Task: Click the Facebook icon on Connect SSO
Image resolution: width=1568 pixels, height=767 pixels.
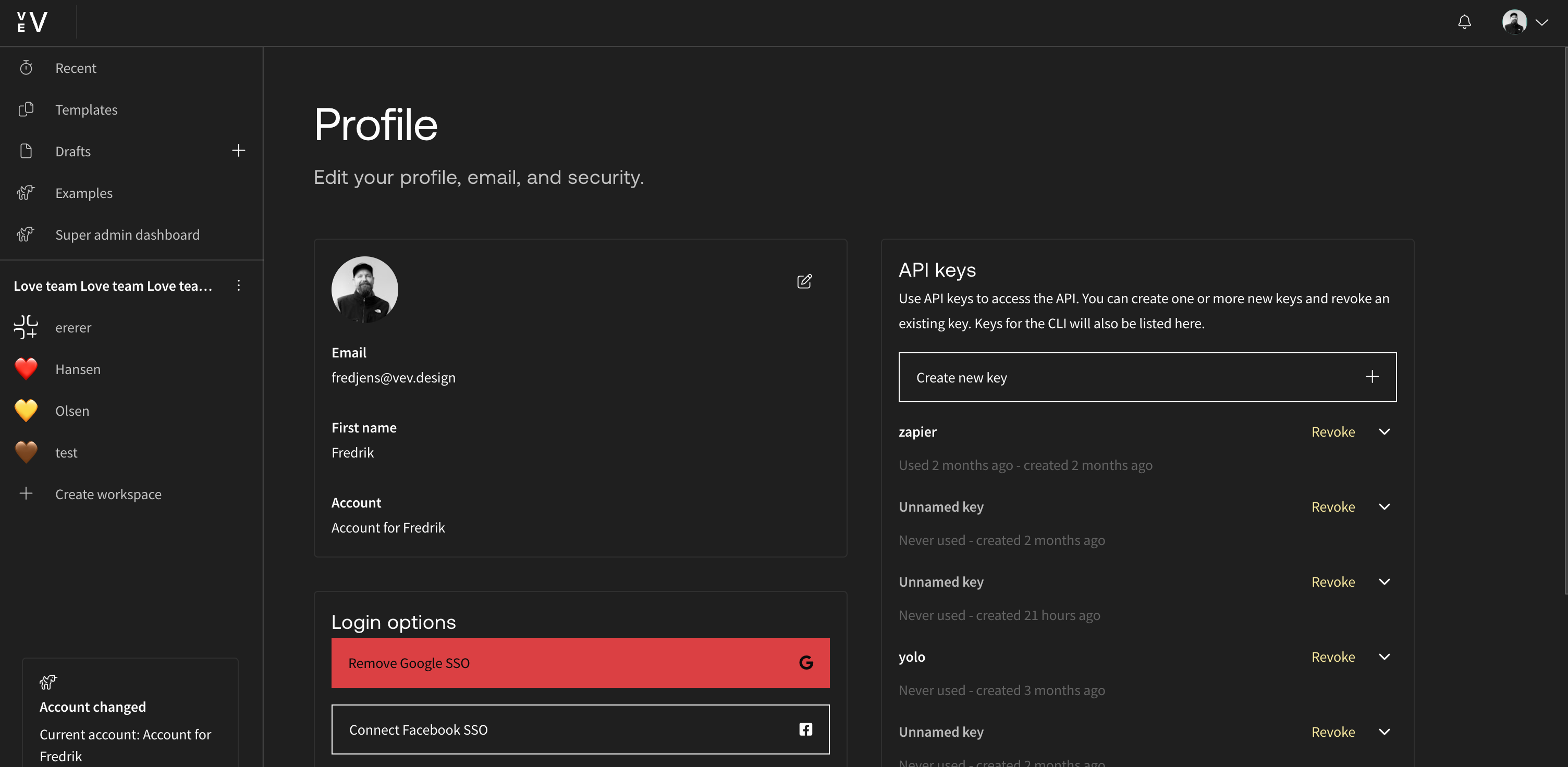Action: tap(805, 729)
